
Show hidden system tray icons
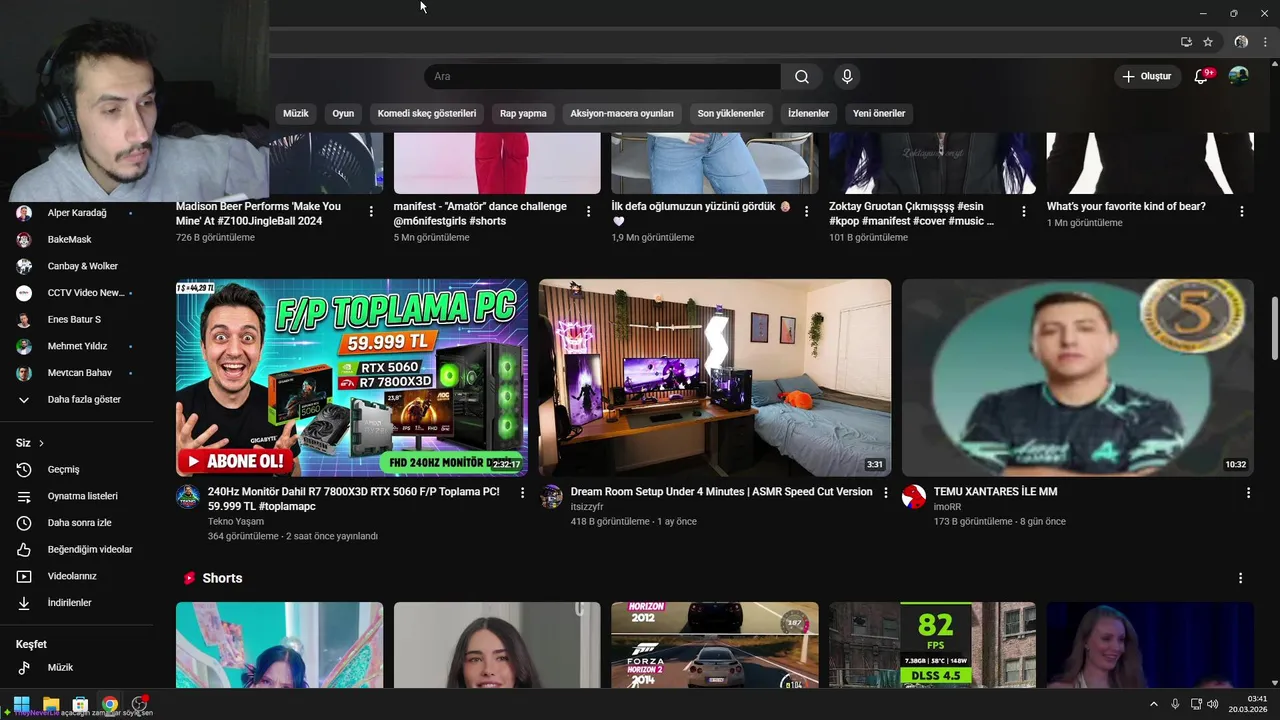click(1153, 704)
